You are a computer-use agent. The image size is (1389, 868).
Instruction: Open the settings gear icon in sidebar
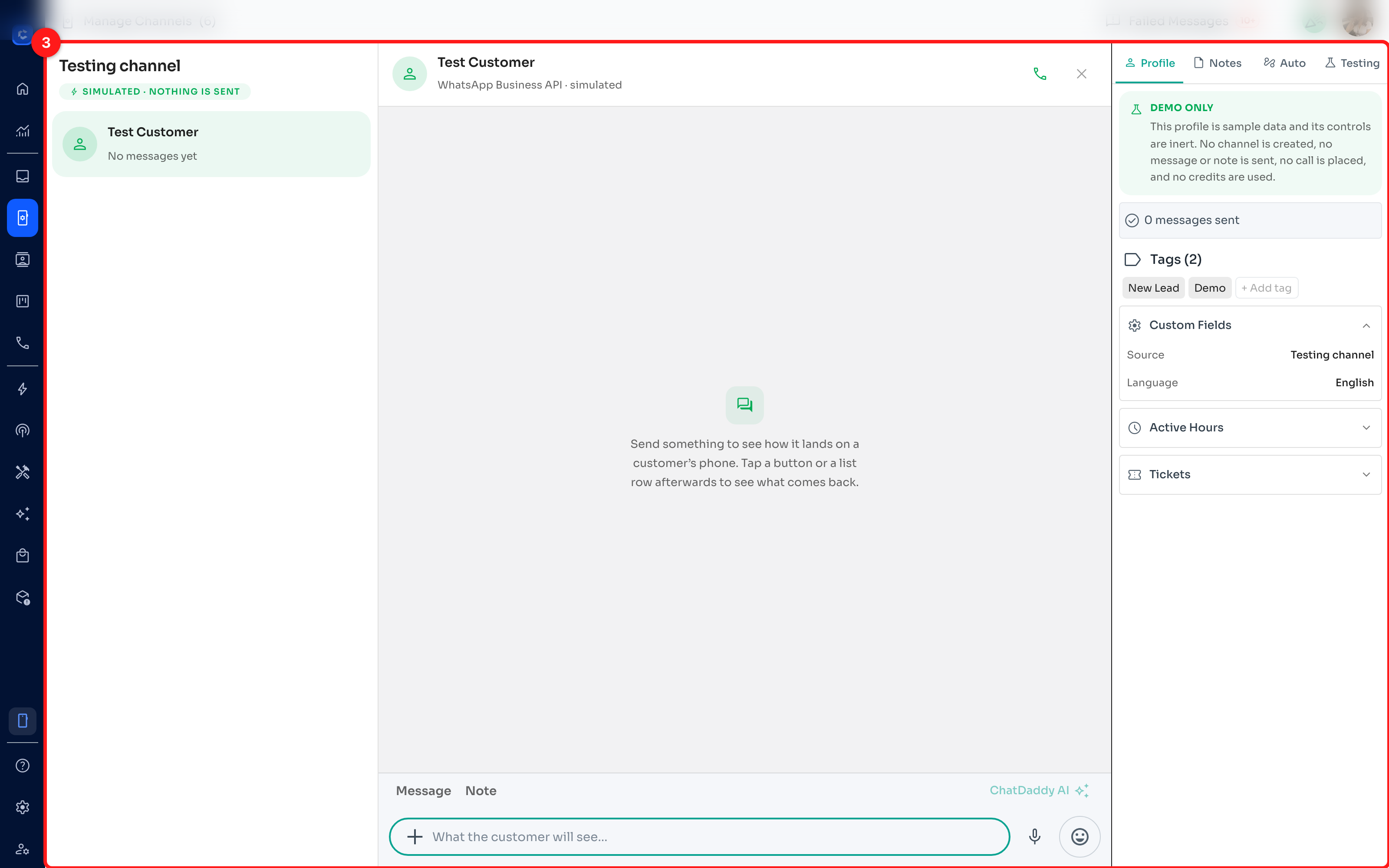click(23, 807)
